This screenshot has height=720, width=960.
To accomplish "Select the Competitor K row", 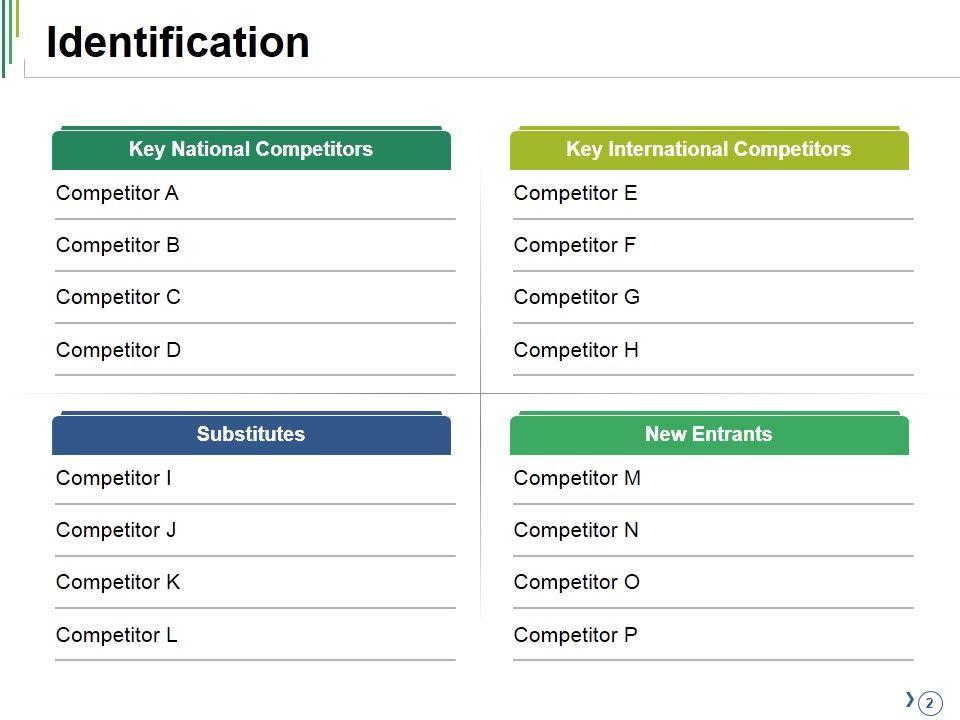I will tap(118, 583).
